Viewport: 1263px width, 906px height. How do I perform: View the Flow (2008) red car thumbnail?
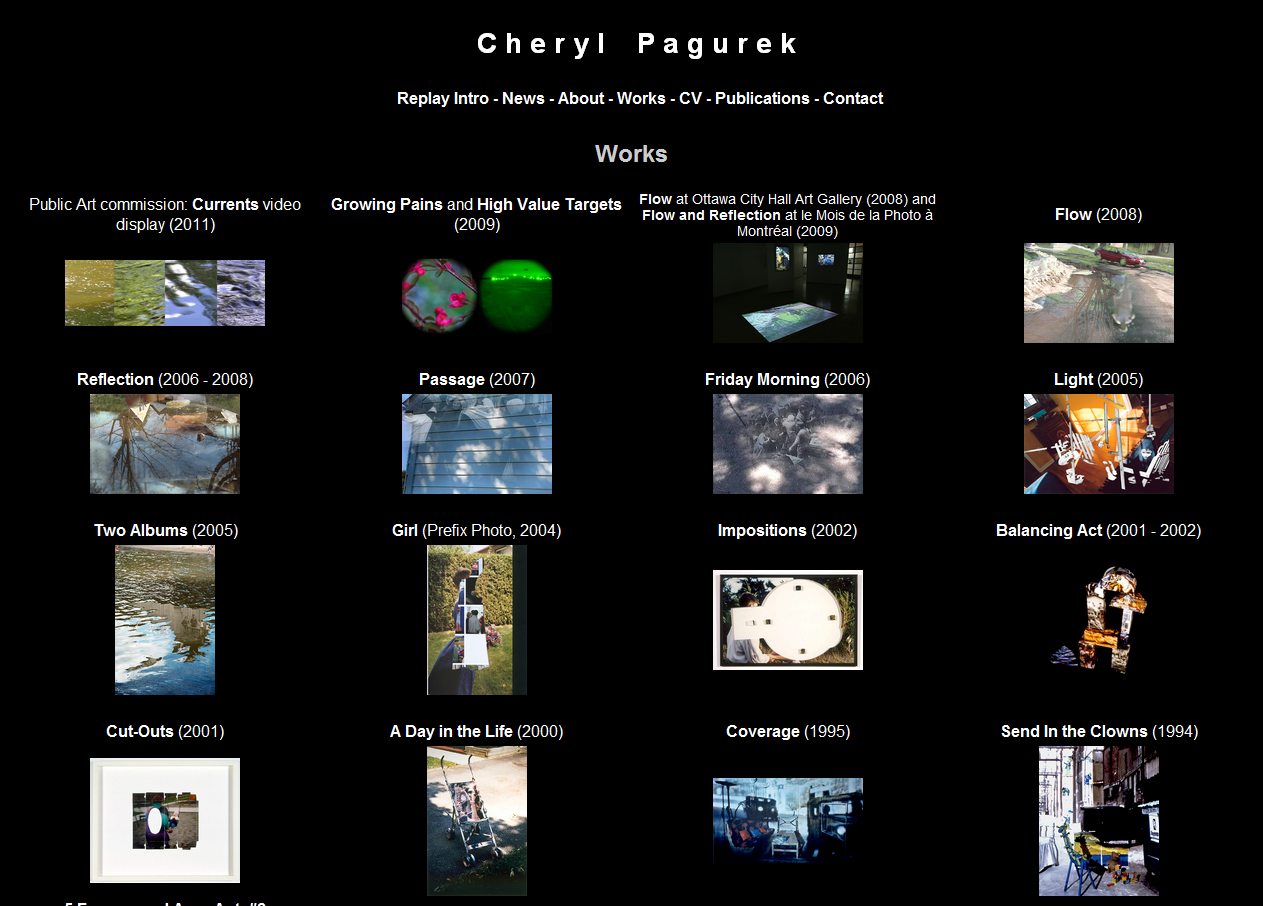pos(1098,293)
